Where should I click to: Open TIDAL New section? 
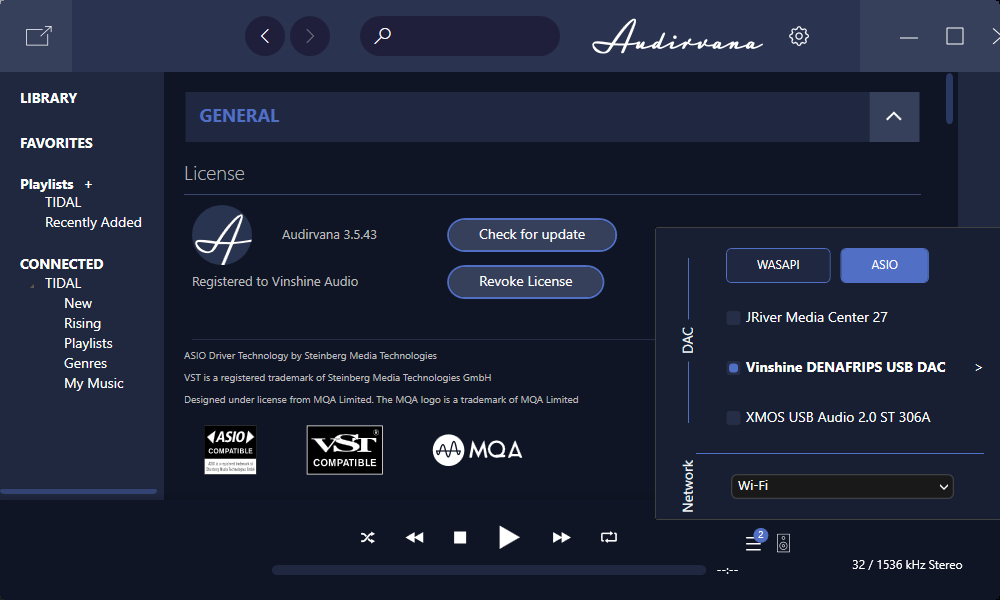(x=78, y=304)
